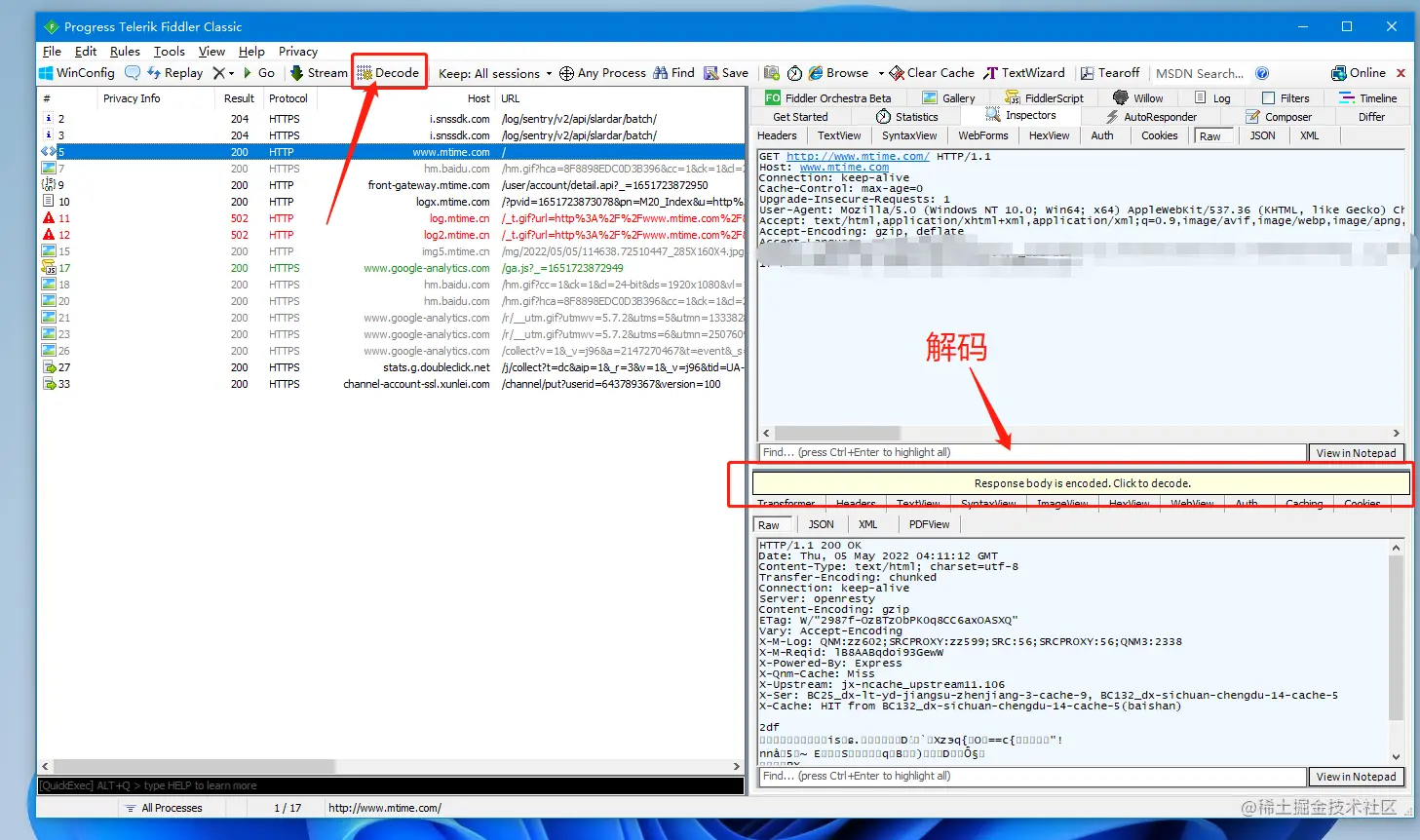Click the camera screenshot icon
The width and height of the screenshot is (1420, 840).
pyautogui.click(x=772, y=73)
